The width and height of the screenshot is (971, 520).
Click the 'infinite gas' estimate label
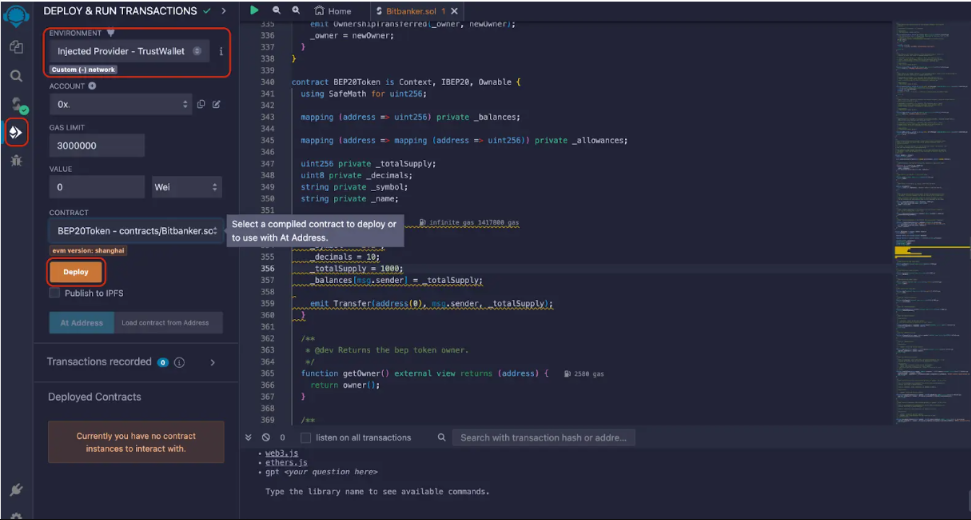point(469,222)
